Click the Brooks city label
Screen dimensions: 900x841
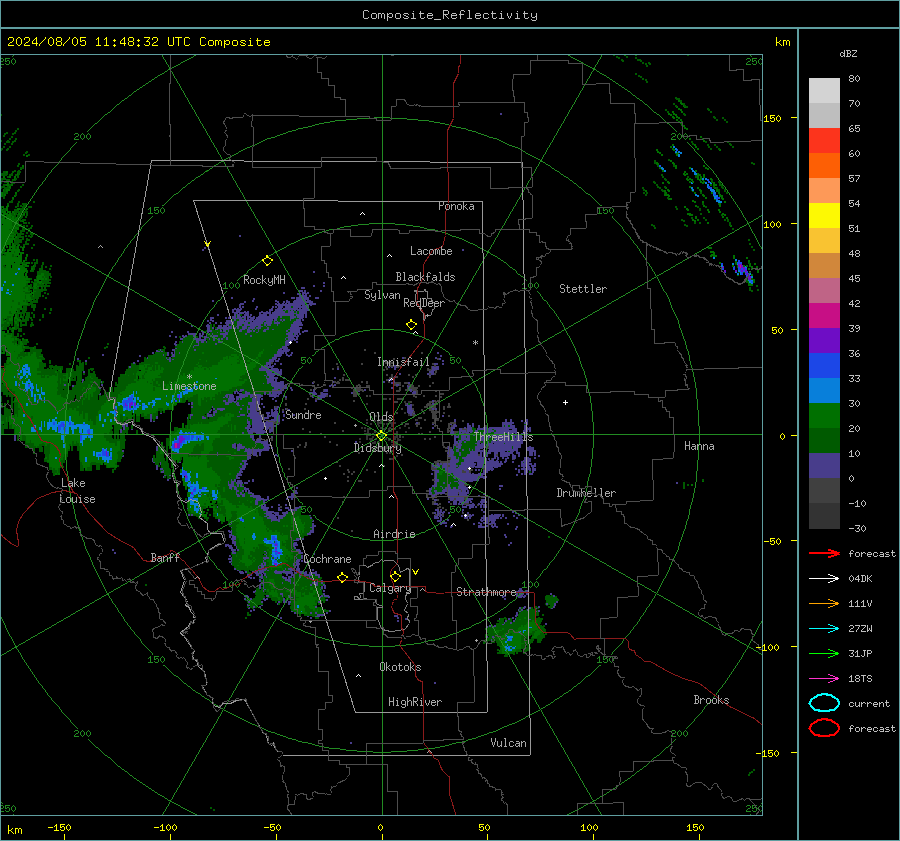coord(711,700)
